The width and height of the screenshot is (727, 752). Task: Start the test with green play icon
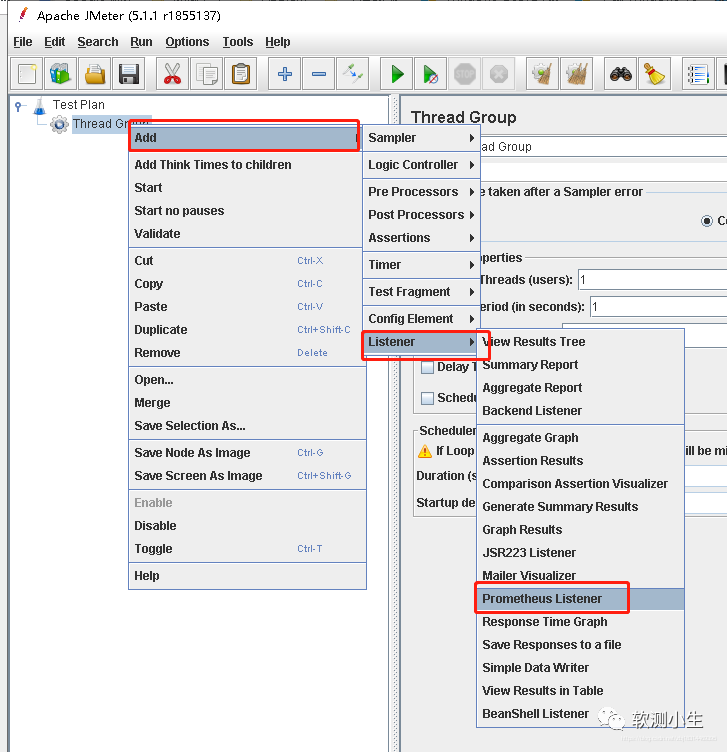(x=397, y=74)
